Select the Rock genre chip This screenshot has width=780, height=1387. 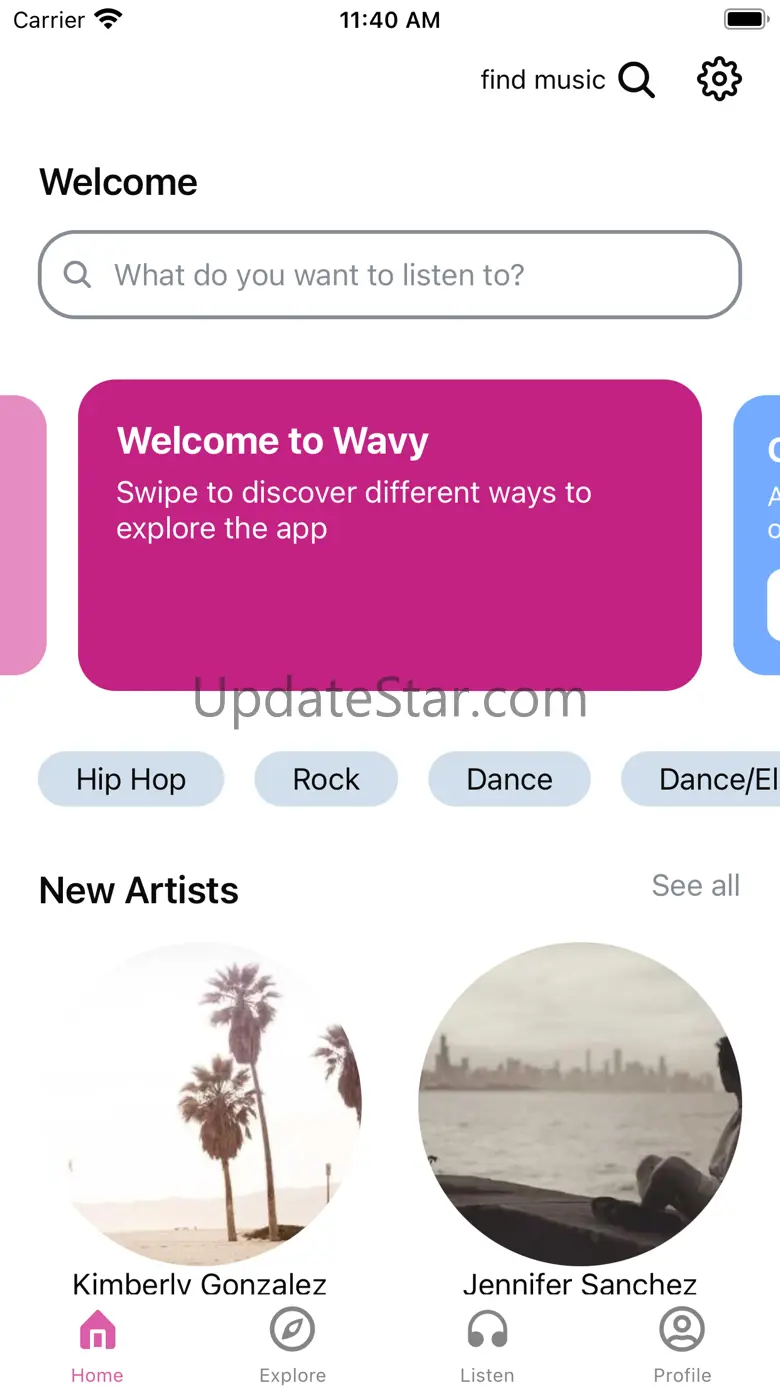click(326, 779)
